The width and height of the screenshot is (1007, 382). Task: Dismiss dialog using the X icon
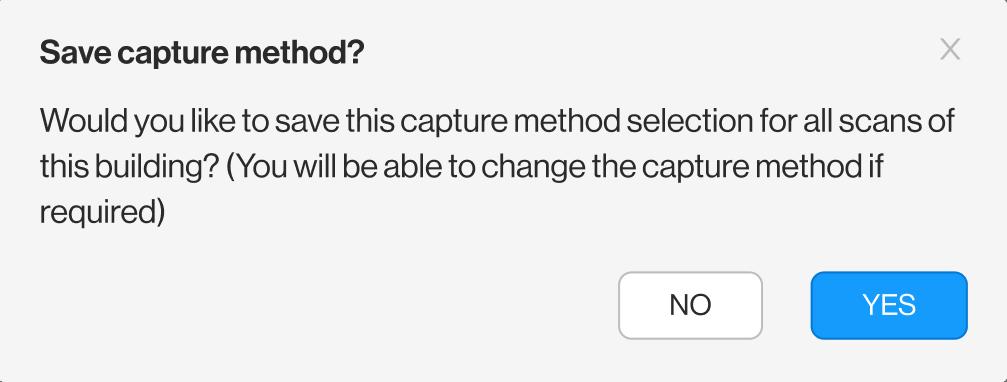point(950,49)
